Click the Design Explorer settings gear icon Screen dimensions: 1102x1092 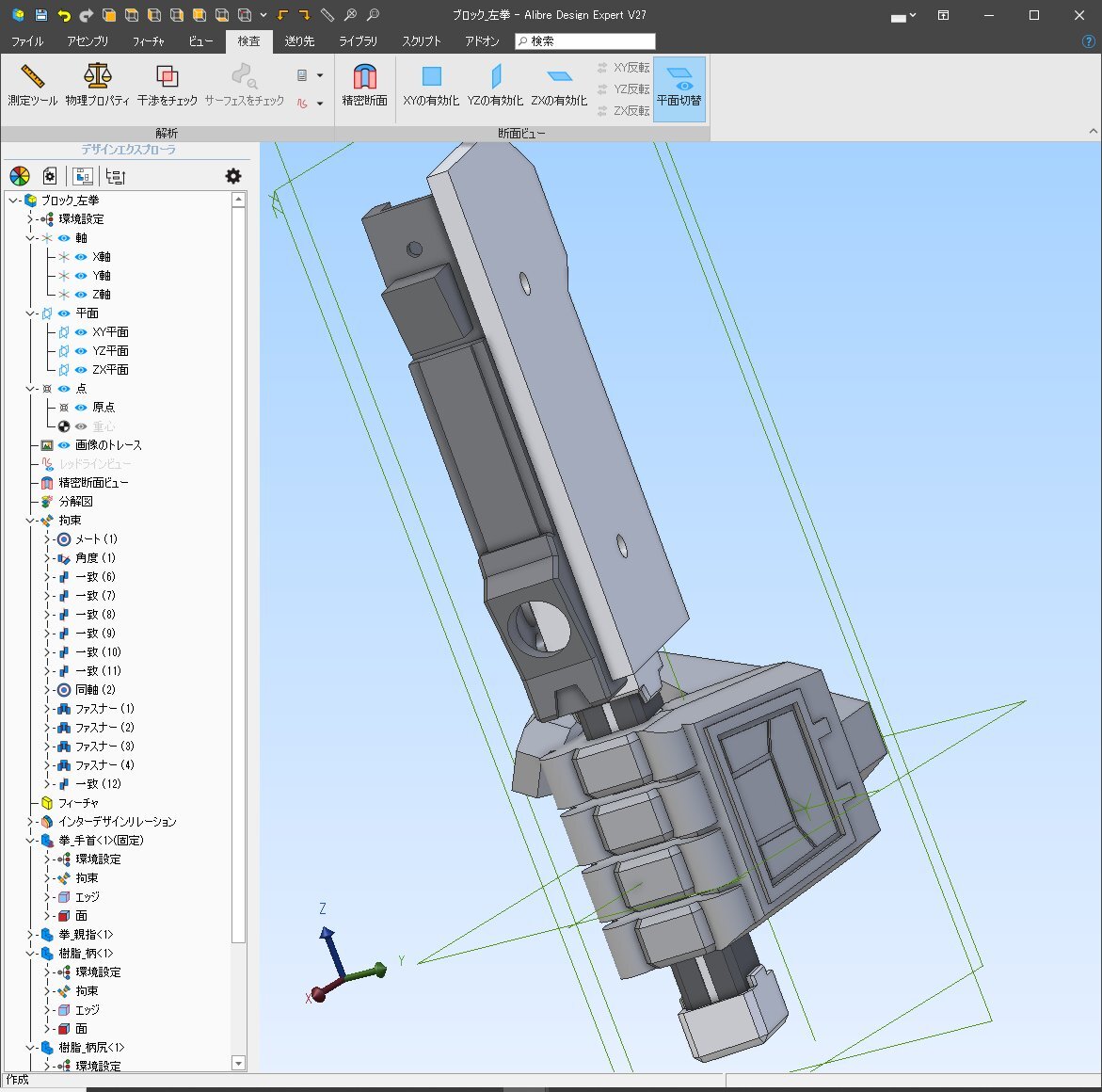(x=233, y=176)
